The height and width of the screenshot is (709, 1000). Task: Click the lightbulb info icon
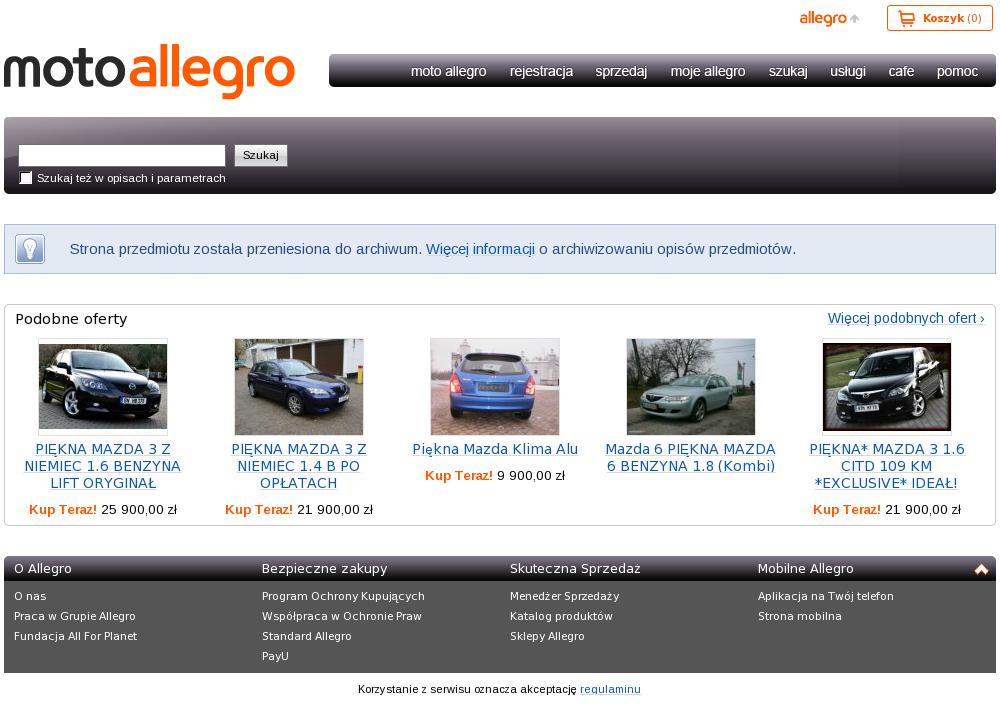click(30, 249)
